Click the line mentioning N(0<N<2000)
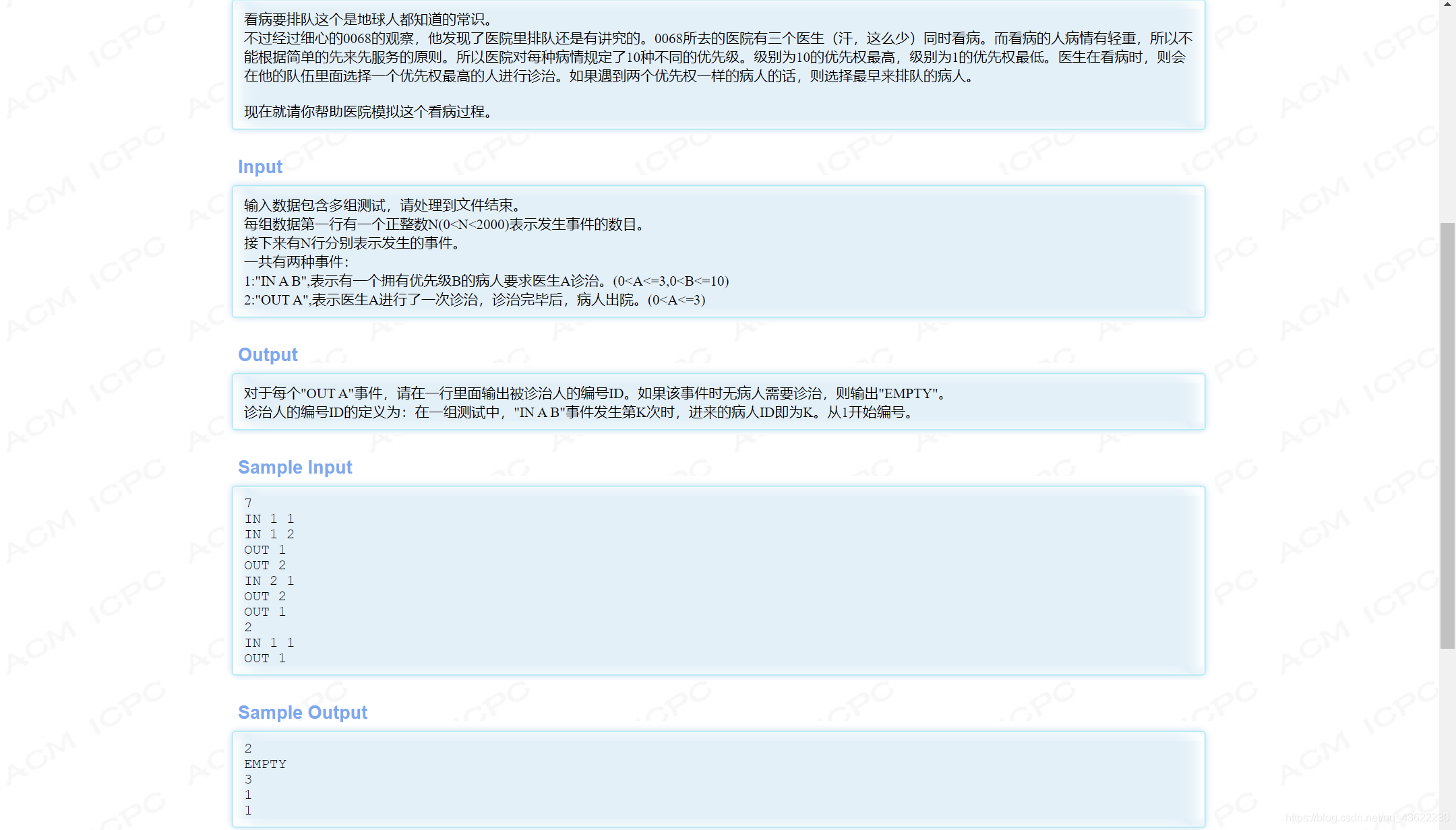1456x830 pixels. 443,224
